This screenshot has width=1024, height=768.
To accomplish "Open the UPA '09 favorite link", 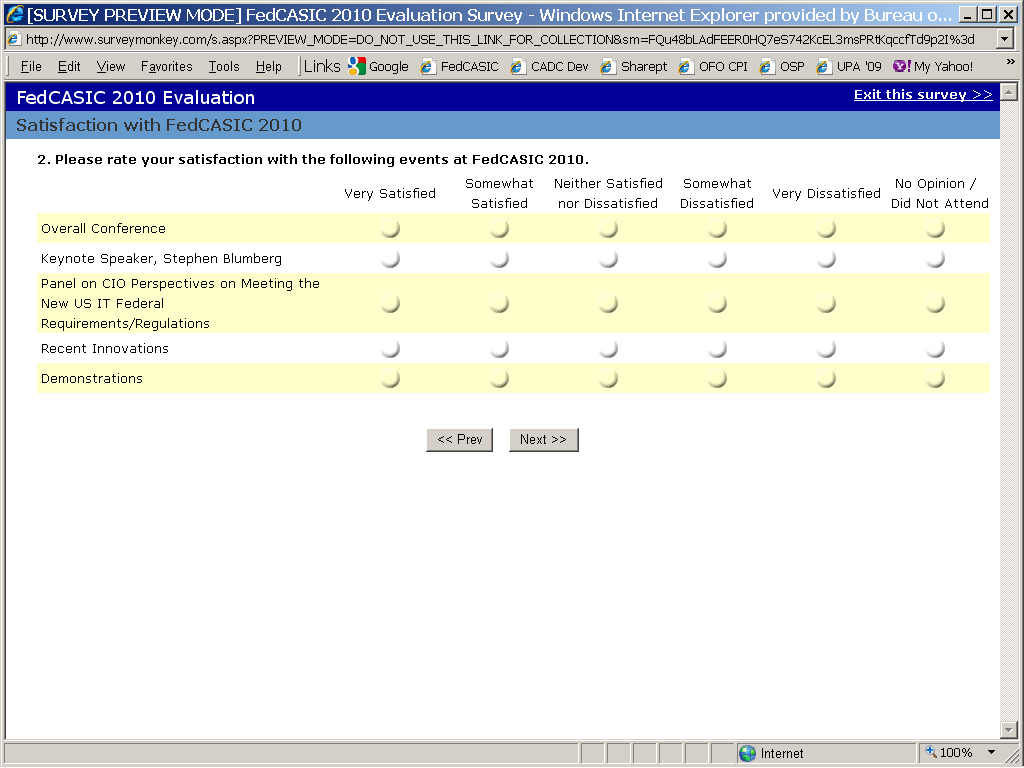I will coord(849,66).
